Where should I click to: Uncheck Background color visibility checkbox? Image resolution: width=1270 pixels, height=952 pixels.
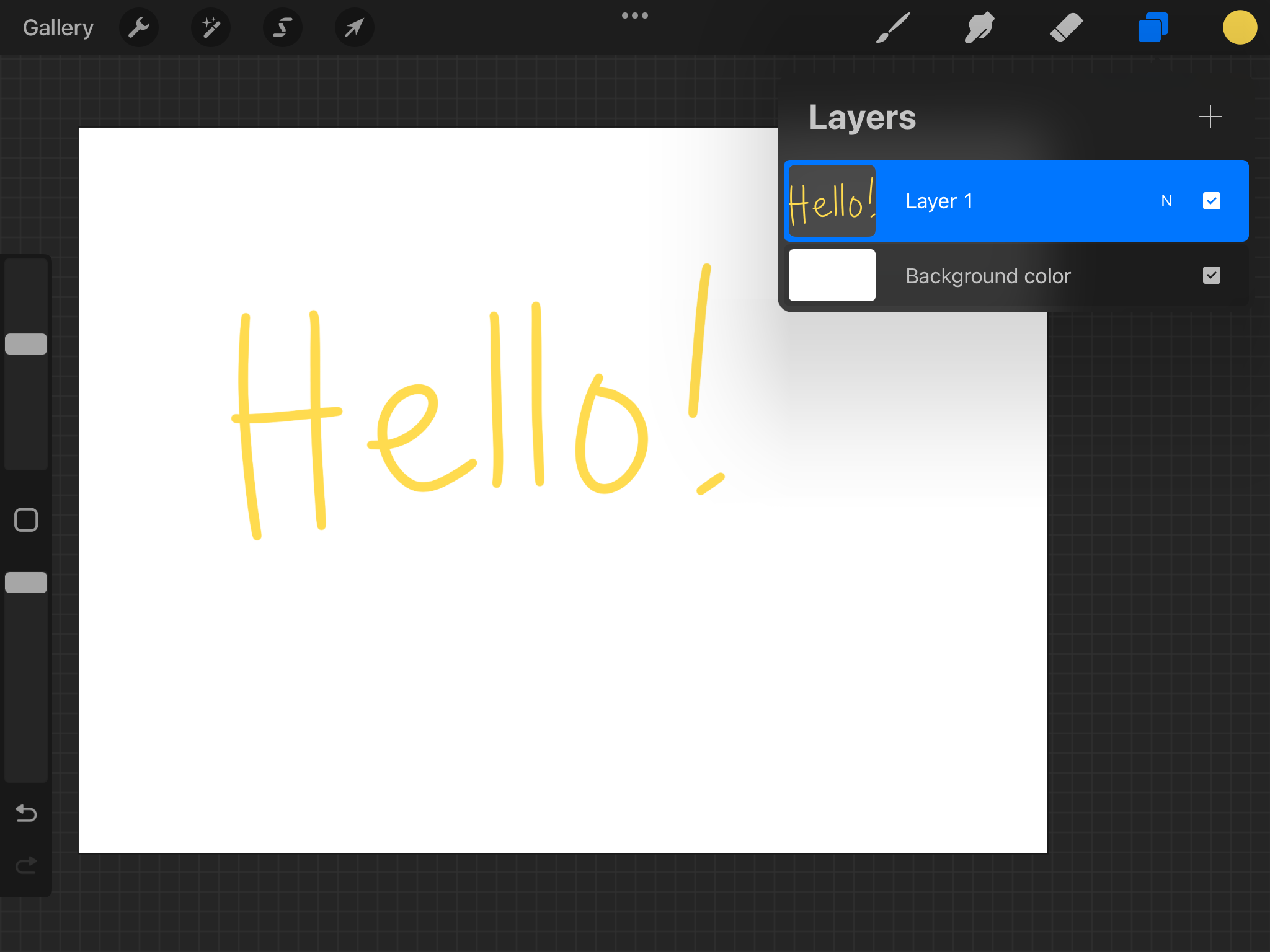(1211, 275)
